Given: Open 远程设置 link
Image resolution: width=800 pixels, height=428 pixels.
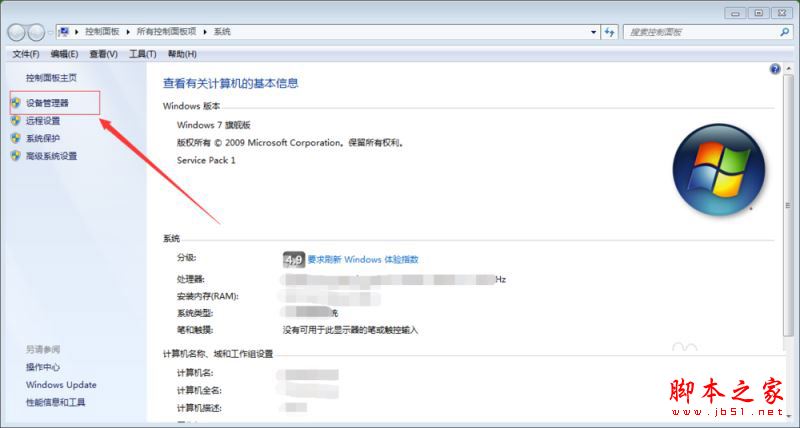Looking at the screenshot, I should click(x=43, y=121).
